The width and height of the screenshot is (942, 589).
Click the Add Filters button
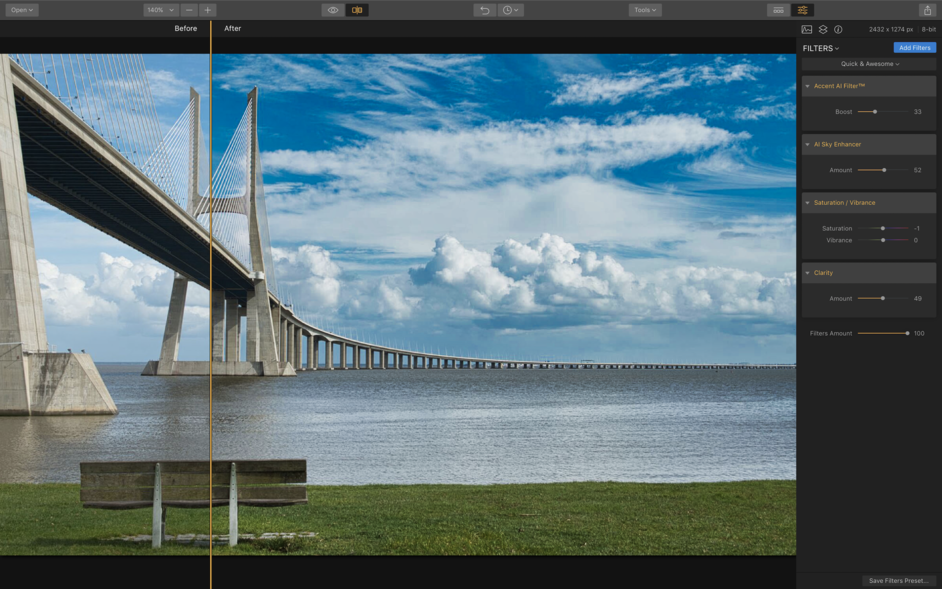click(913, 47)
